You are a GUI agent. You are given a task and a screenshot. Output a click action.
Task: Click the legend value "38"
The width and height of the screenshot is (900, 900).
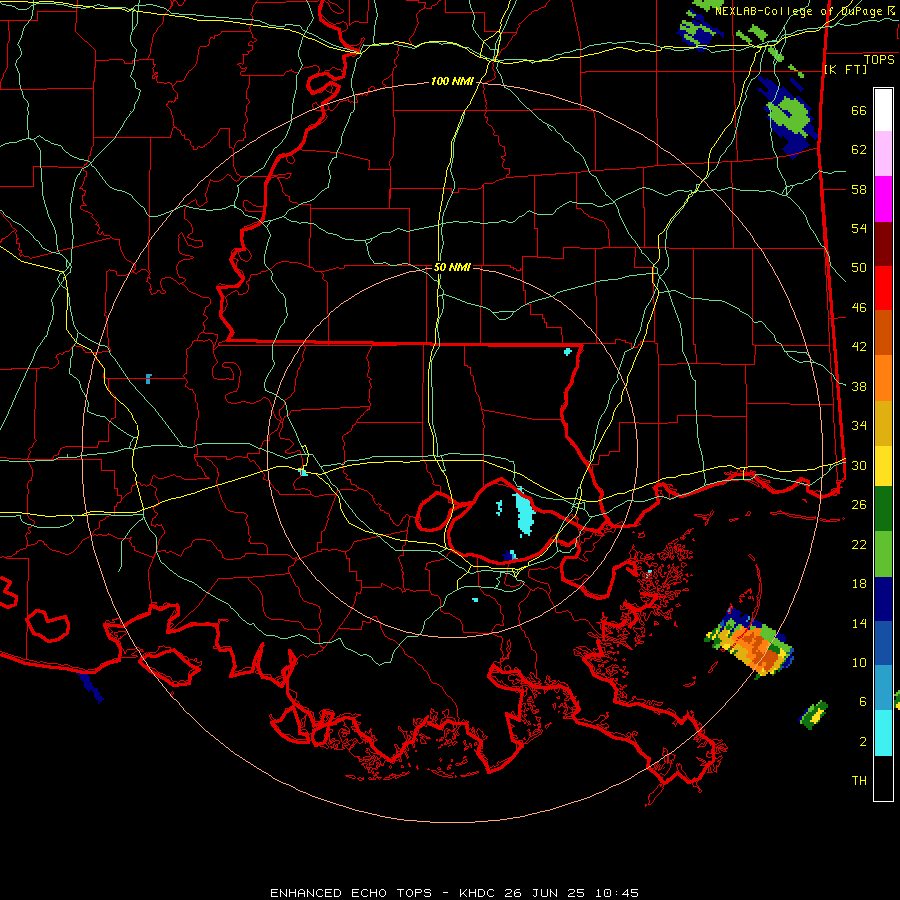coord(859,387)
